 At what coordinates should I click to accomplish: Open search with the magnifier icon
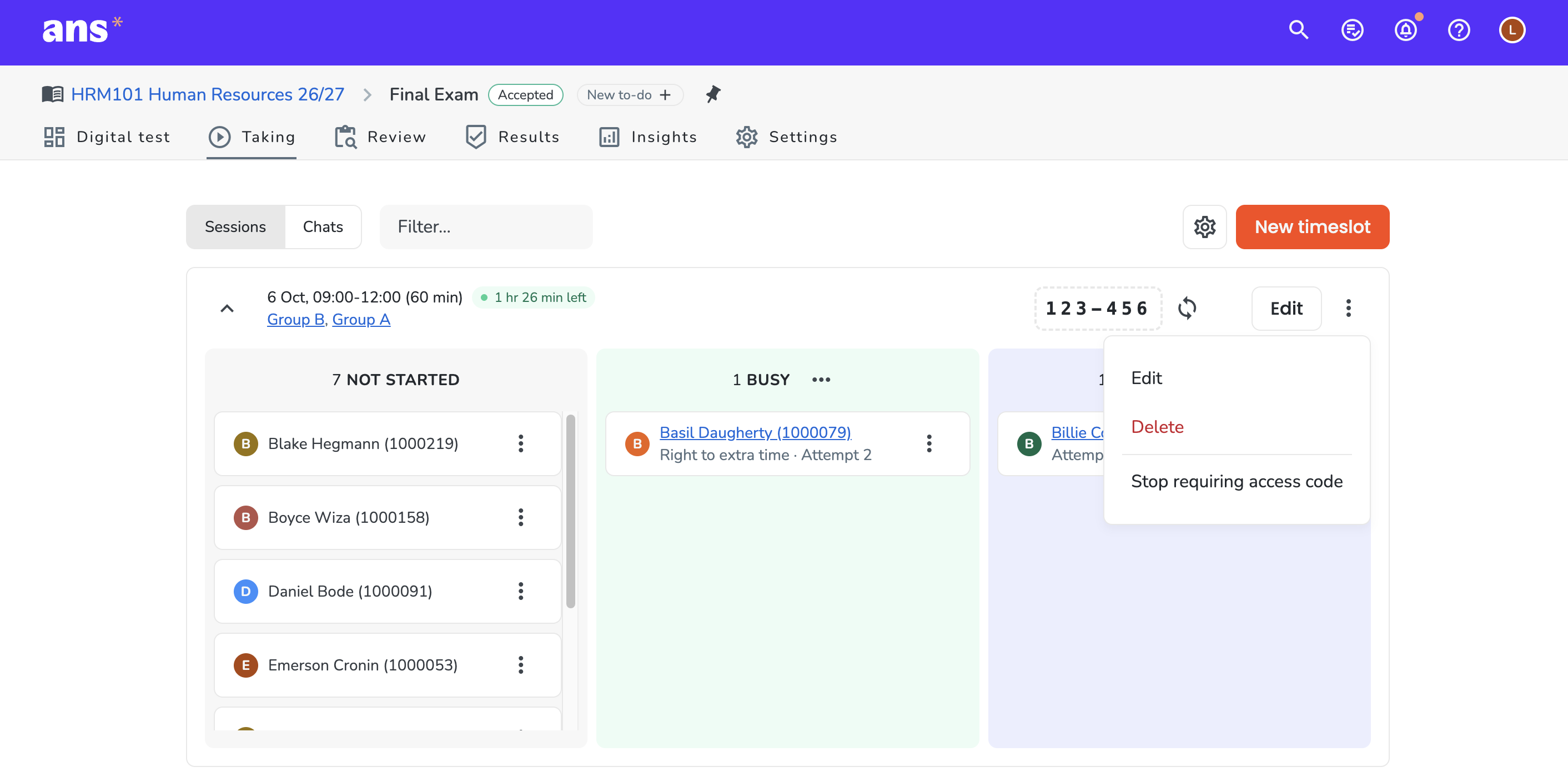click(1298, 30)
